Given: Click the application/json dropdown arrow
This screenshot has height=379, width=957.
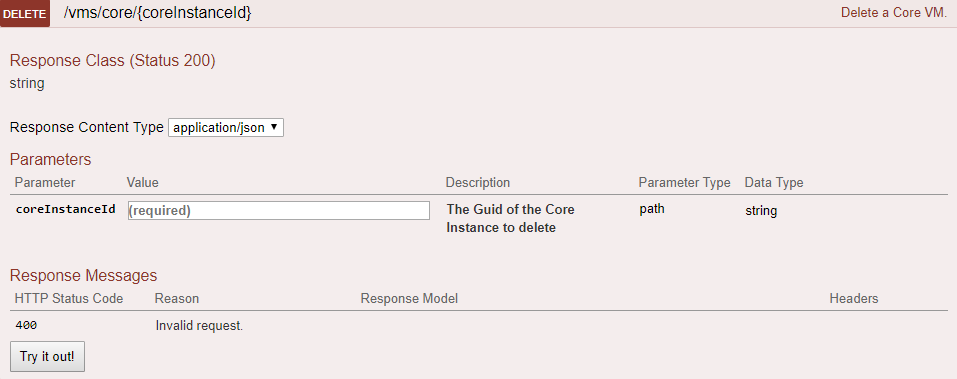Looking at the screenshot, I should pos(273,128).
